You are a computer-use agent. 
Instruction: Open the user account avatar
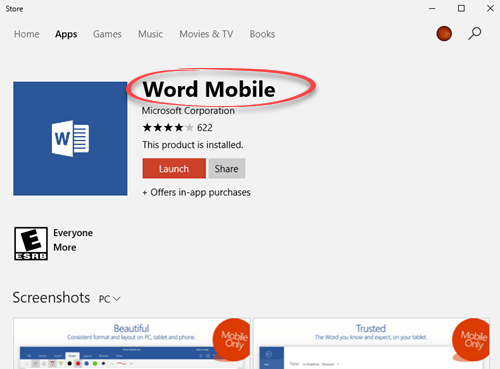(444, 34)
